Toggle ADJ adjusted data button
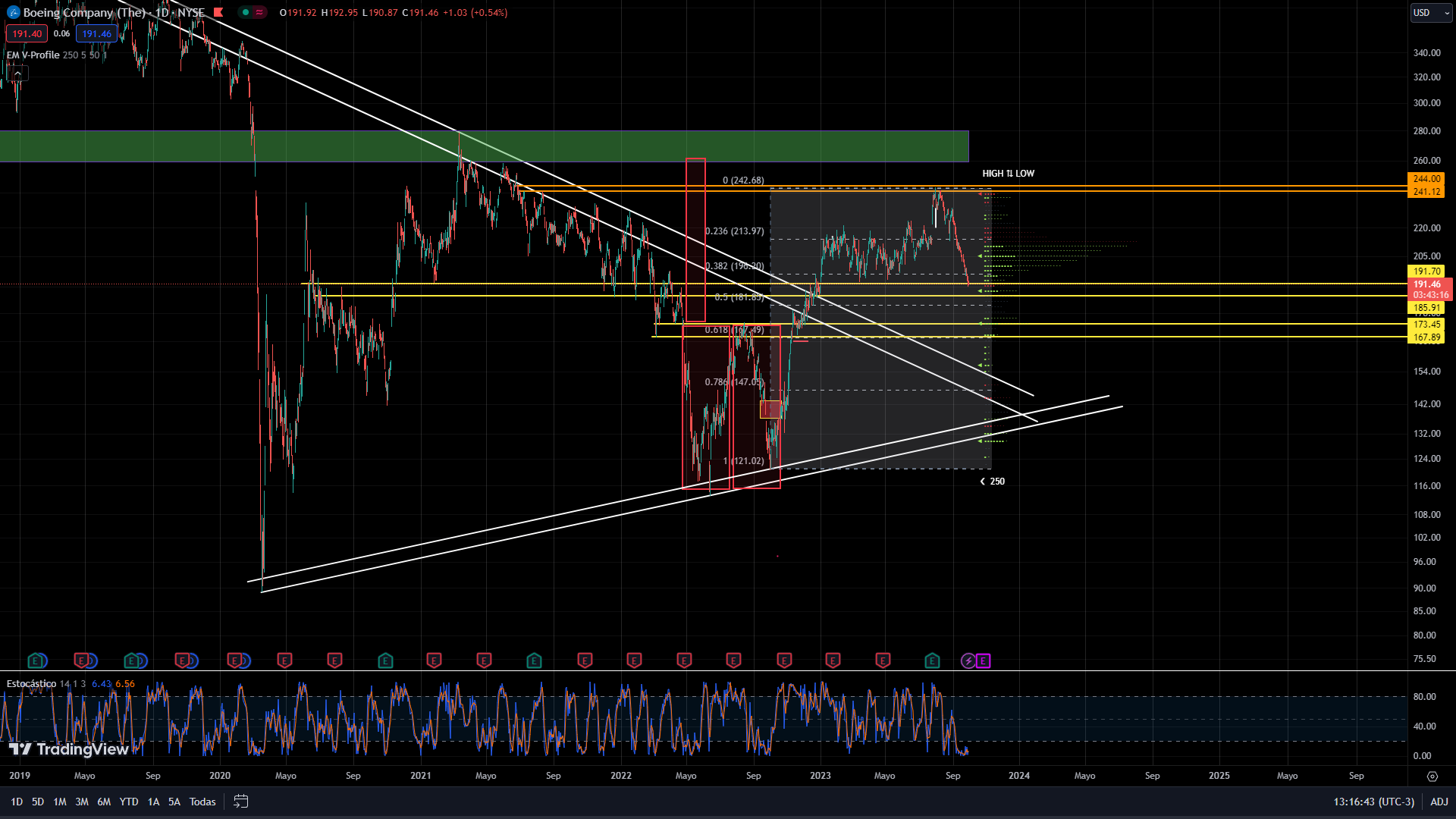1456x819 pixels. (1439, 802)
